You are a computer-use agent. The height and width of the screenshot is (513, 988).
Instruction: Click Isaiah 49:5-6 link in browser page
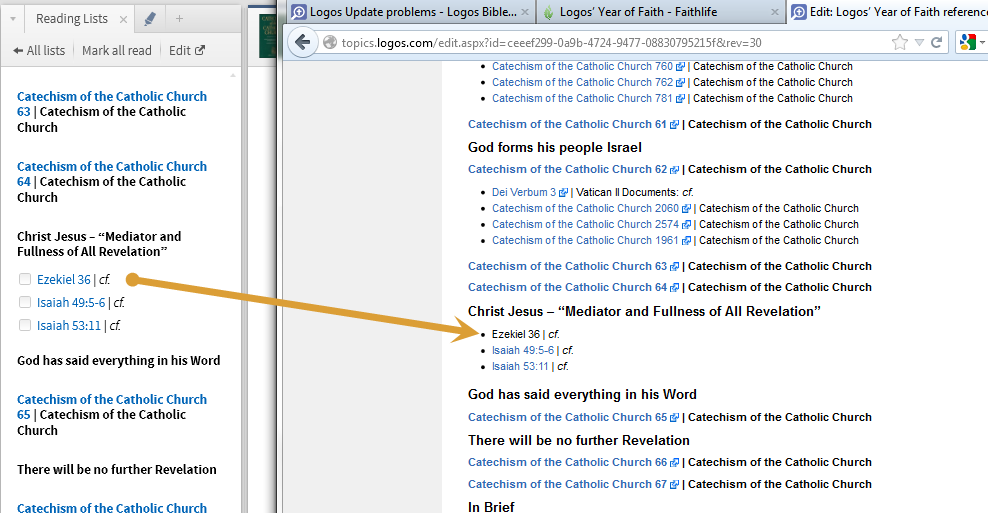tap(523, 350)
